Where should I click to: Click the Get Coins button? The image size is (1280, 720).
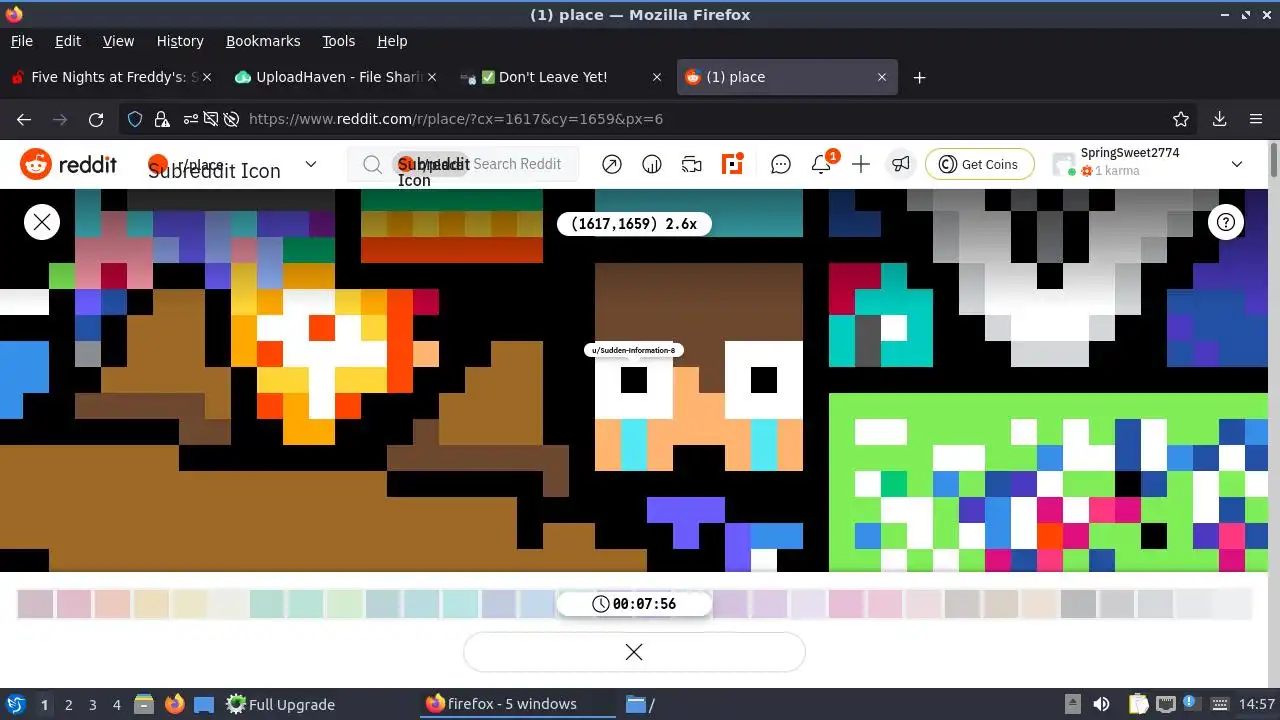tap(979, 165)
